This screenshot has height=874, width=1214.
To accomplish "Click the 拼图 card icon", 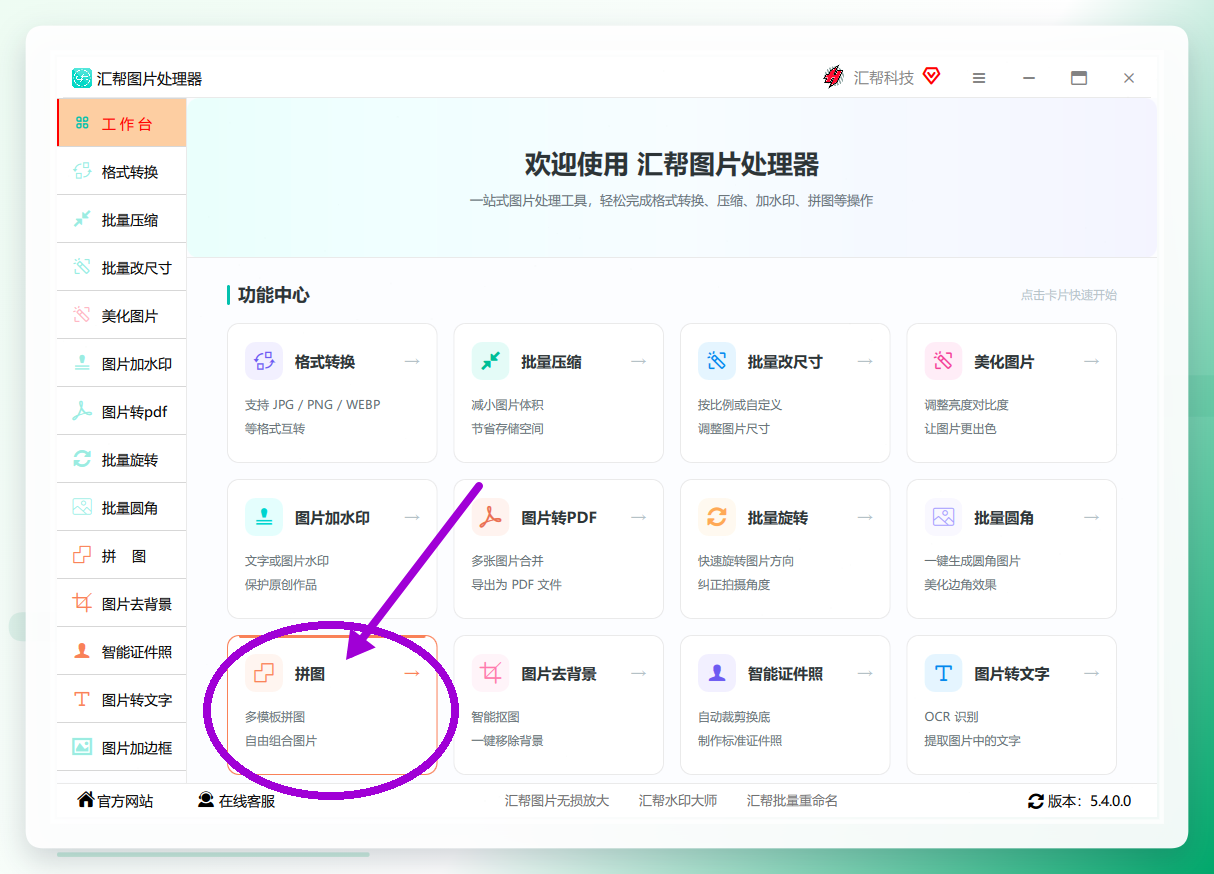I will tap(264, 673).
